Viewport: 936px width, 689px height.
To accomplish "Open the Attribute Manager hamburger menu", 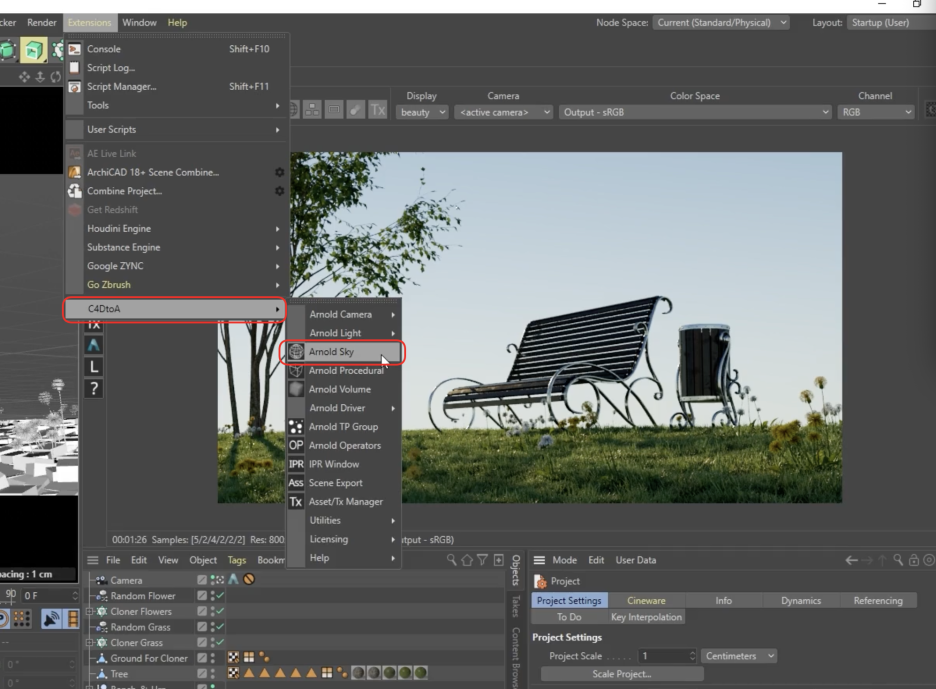I will tap(539, 560).
